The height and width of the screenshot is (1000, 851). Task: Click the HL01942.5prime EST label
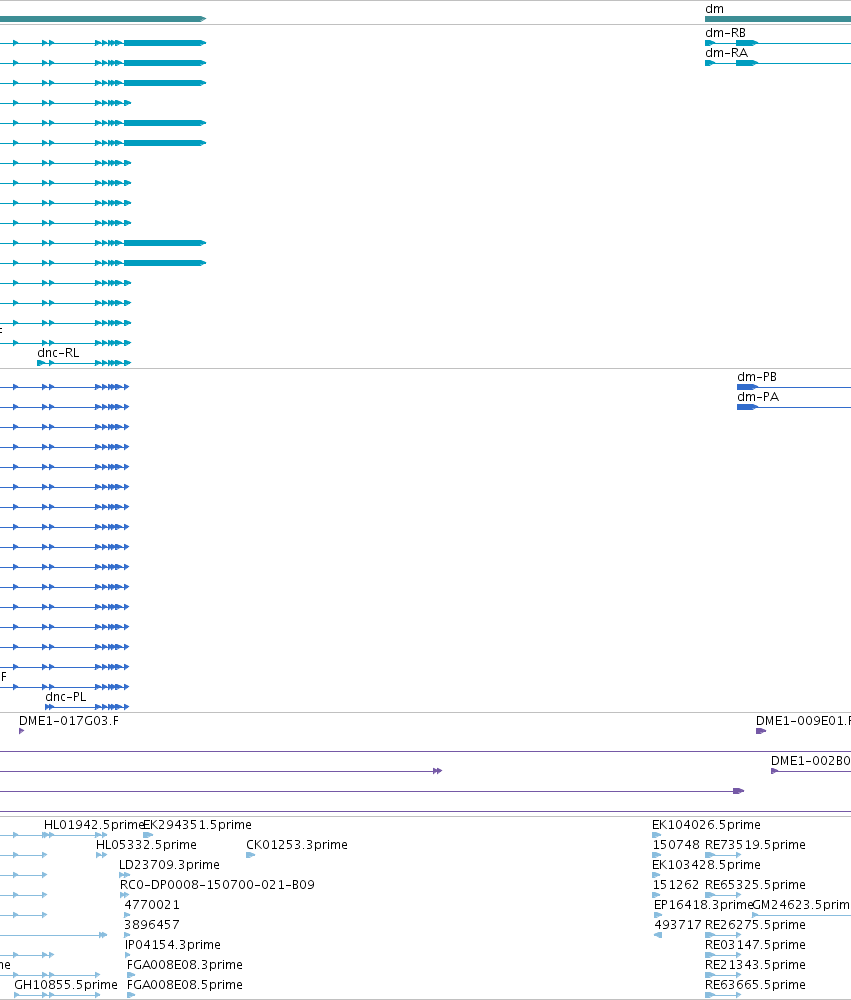[x=94, y=825]
